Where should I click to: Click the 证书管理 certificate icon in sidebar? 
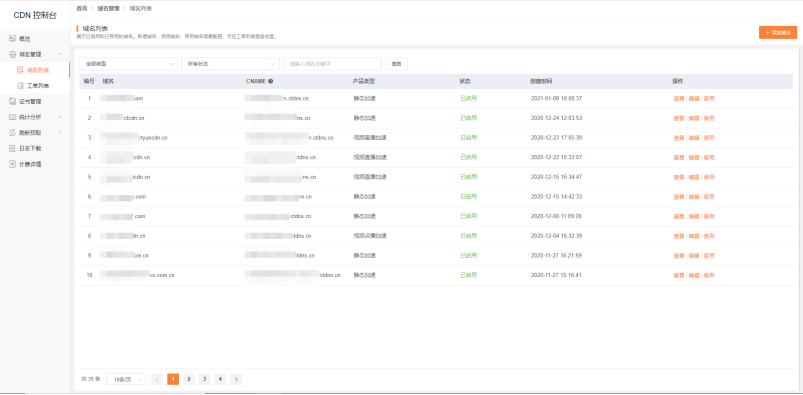click(12, 101)
